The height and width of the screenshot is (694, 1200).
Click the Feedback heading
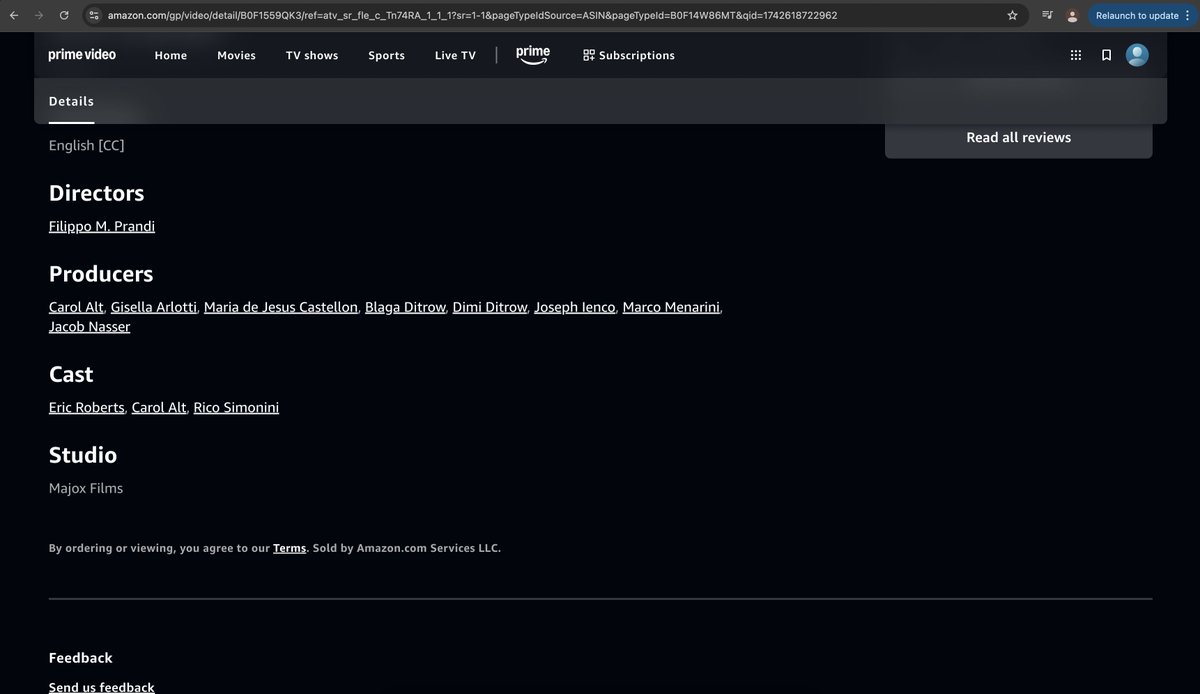(81, 658)
